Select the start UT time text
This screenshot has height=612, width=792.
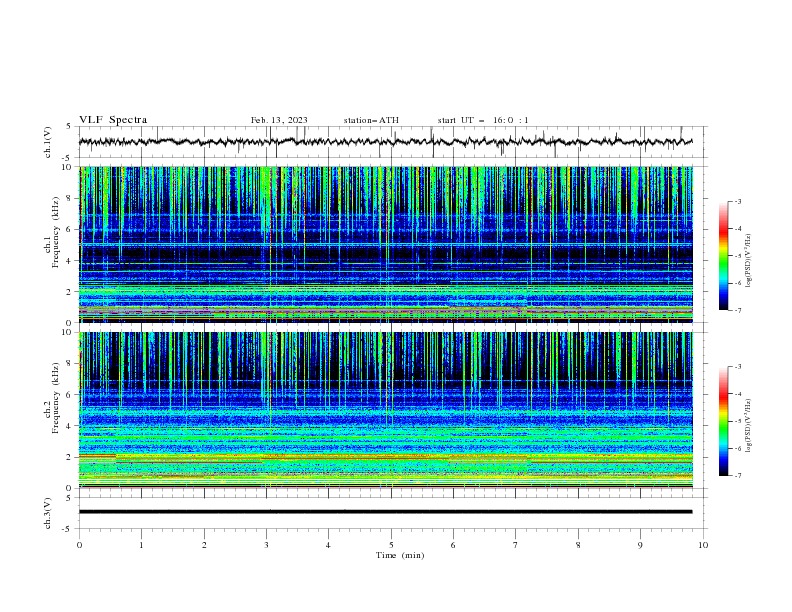click(483, 120)
